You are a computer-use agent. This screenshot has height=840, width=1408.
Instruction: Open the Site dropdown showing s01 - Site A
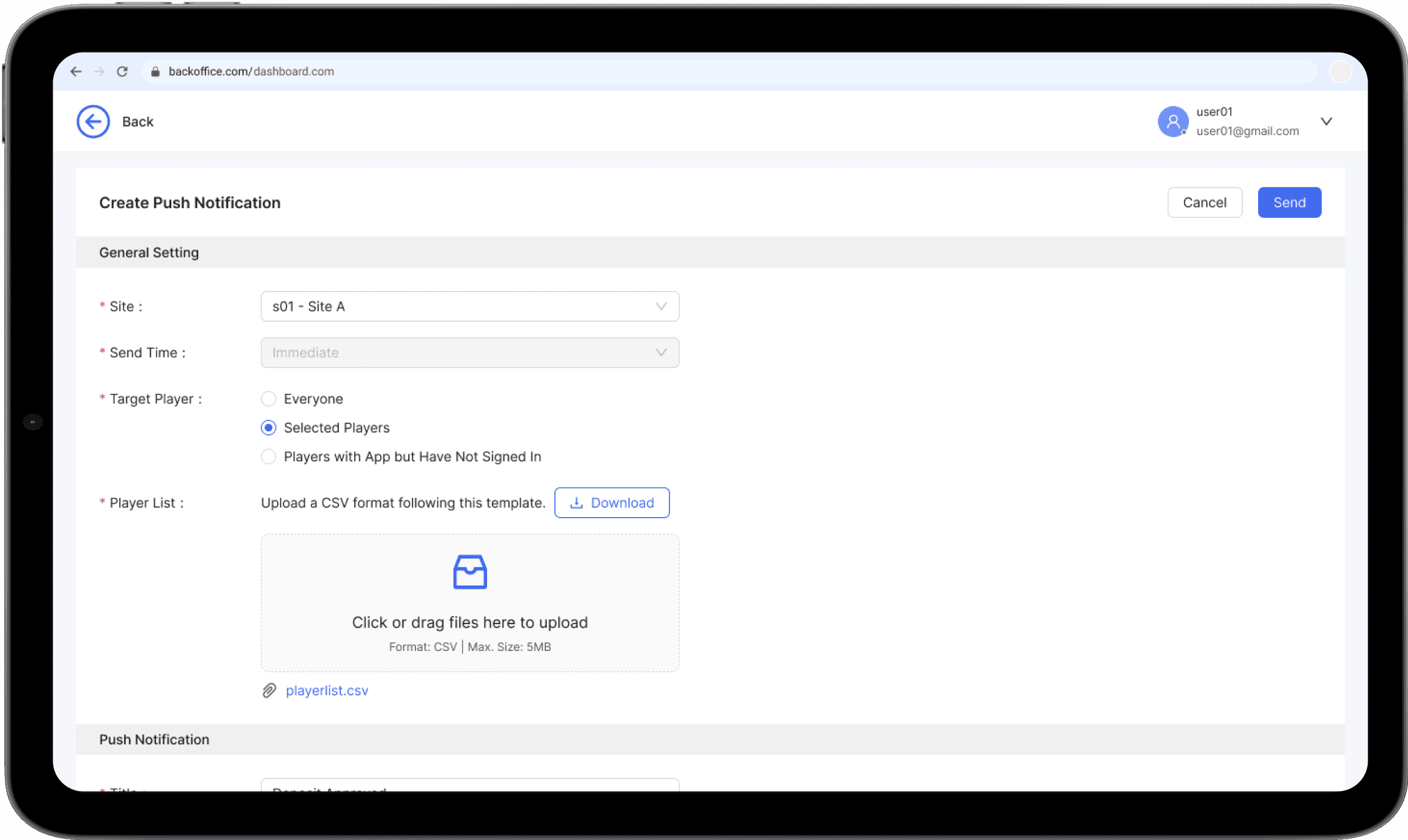(x=469, y=307)
